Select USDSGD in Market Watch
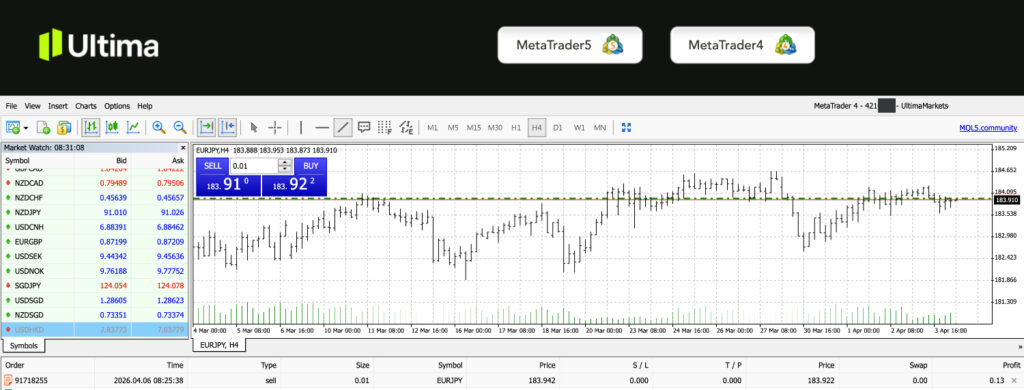1024x390 pixels. pos(95,300)
